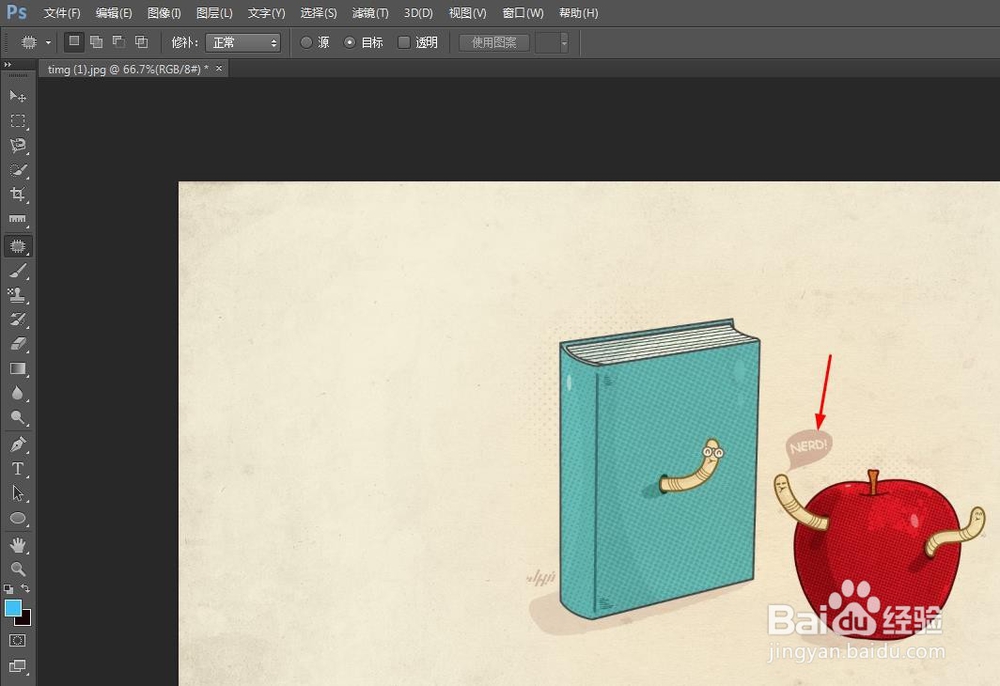Screen dimensions: 1000x686
Task: Switch to the timg (1).jpg document tab
Action: click(x=128, y=69)
